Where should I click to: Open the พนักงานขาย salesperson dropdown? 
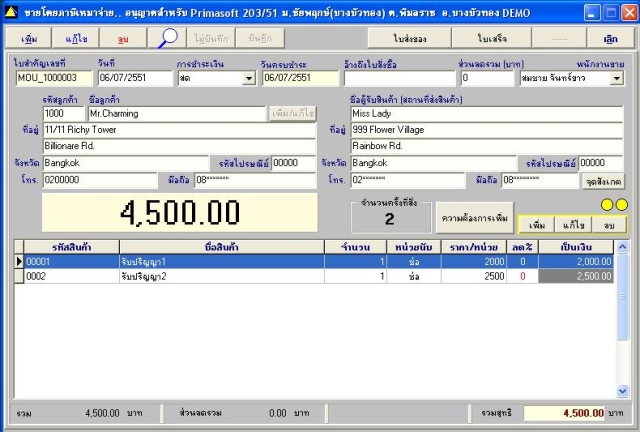click(x=617, y=78)
